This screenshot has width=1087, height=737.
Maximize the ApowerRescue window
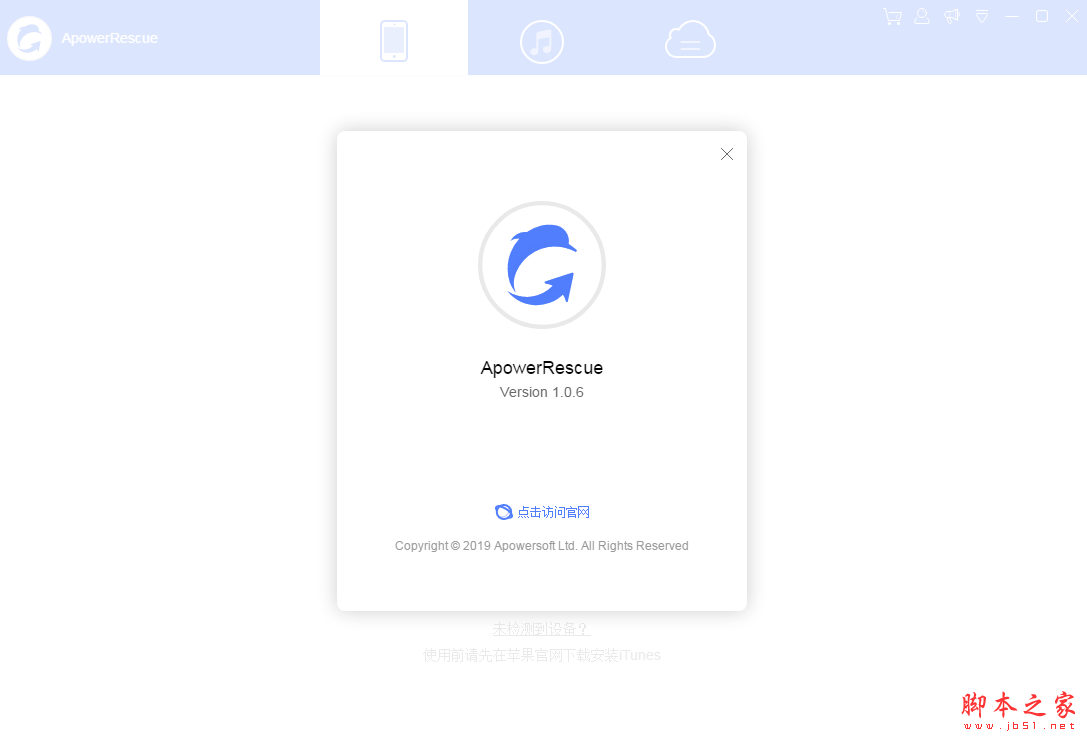click(1042, 16)
